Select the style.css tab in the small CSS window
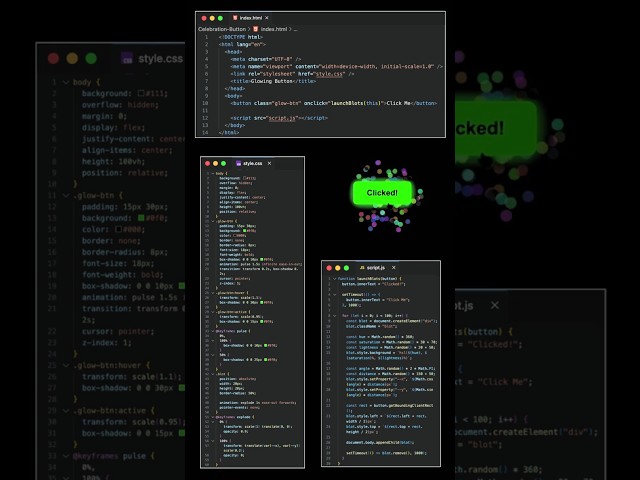This screenshot has height=480, width=640. click(253, 163)
